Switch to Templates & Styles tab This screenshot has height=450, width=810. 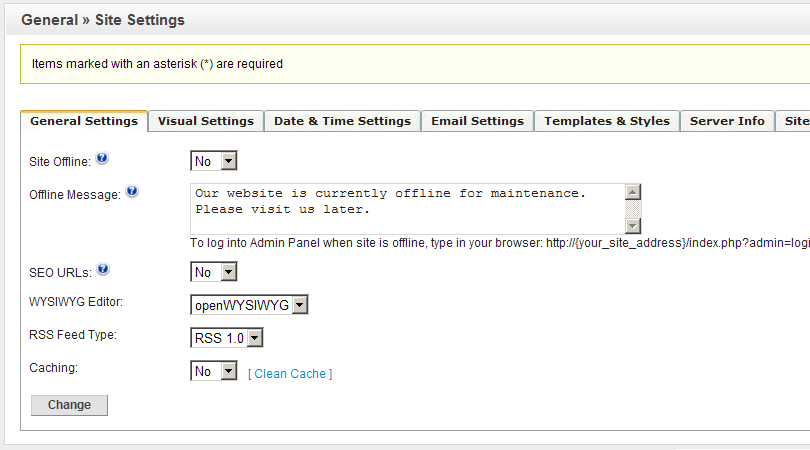(607, 121)
